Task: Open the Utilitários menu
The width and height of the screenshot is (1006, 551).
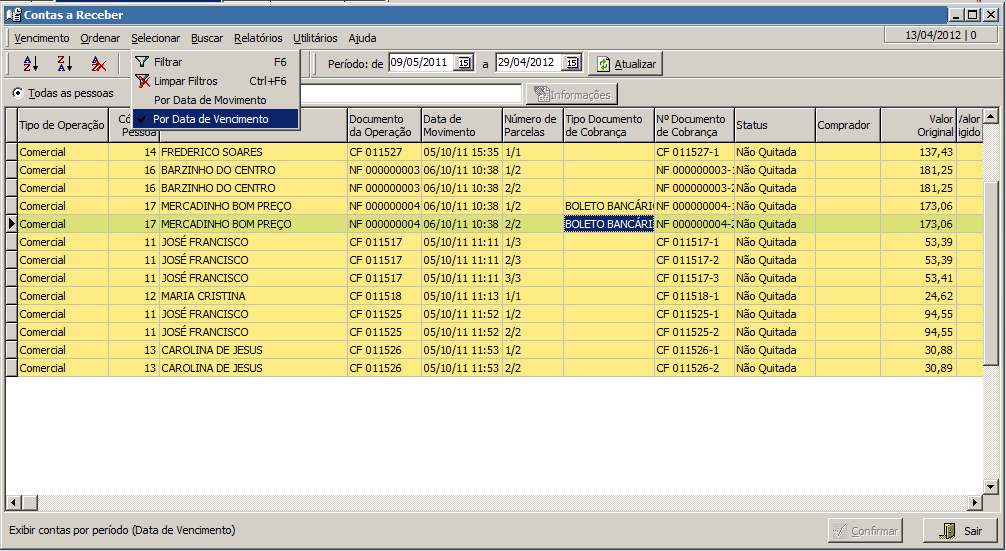Action: 315,38
